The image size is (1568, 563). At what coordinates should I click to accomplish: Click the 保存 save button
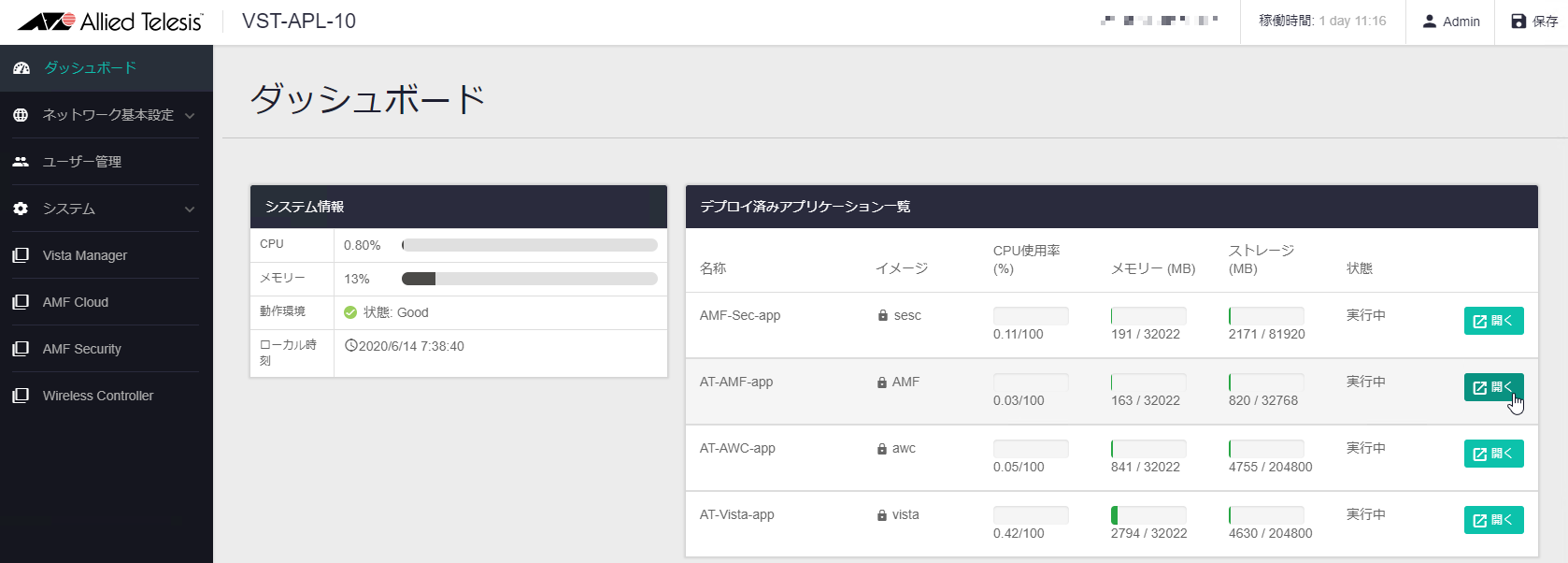pos(1533,22)
